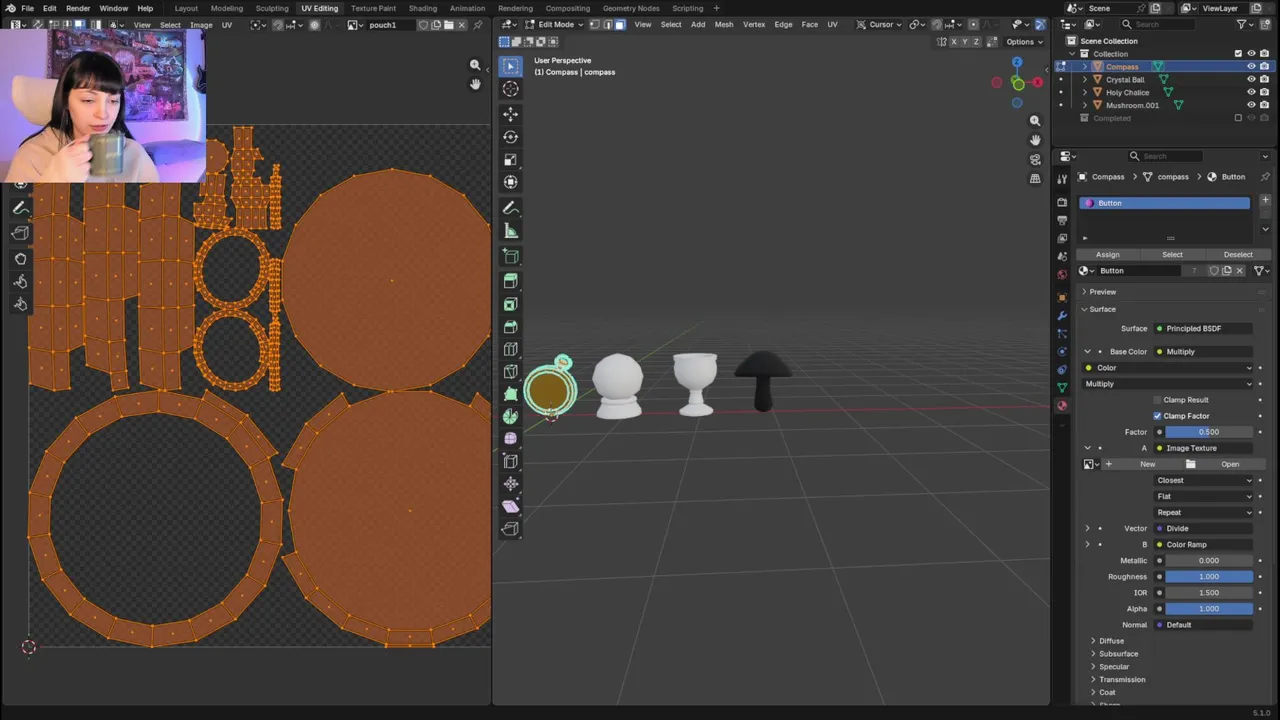The height and width of the screenshot is (720, 1280).
Task: Hide Mushroom.001 object in viewport
Action: pos(1250,105)
